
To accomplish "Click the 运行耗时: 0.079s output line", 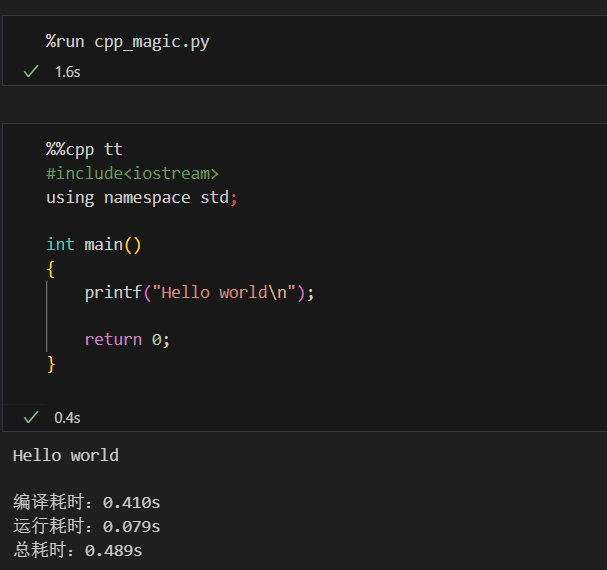I will pyautogui.click(x=87, y=526).
